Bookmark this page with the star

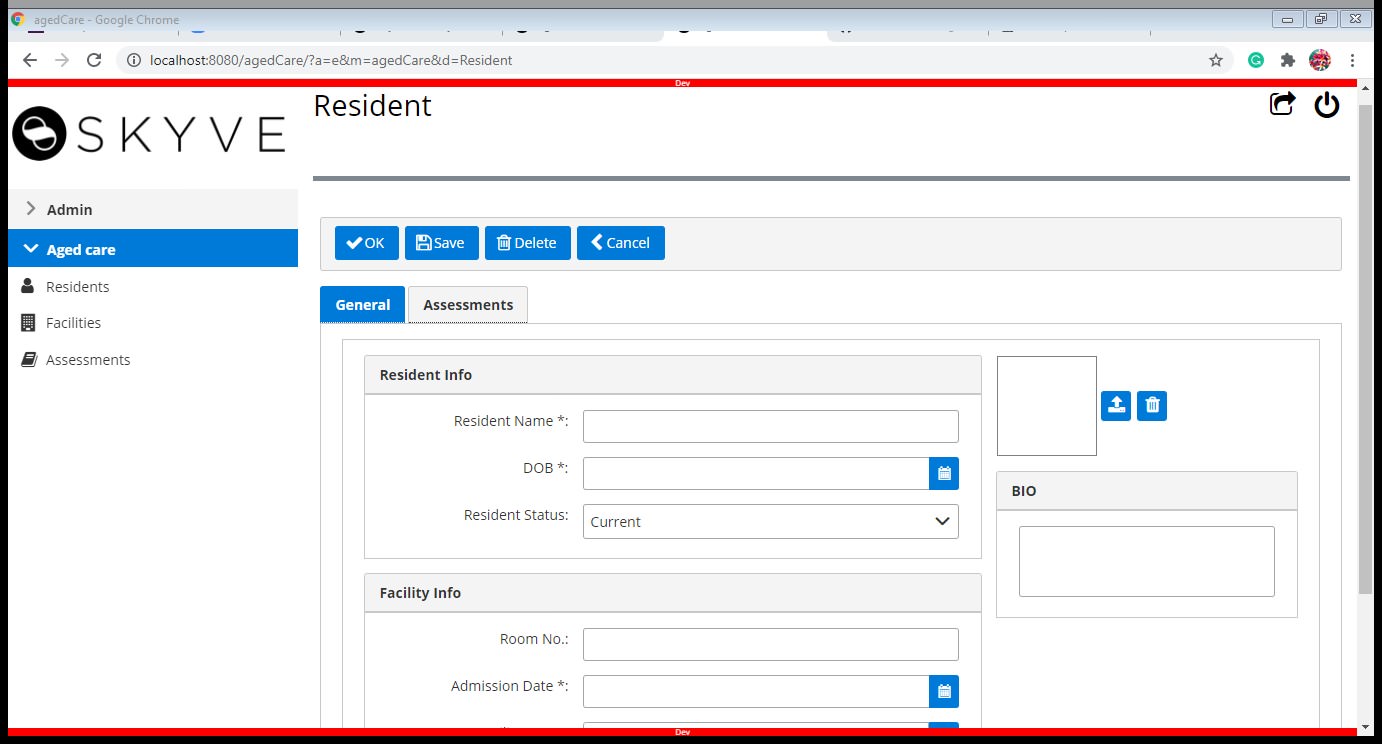point(1216,60)
